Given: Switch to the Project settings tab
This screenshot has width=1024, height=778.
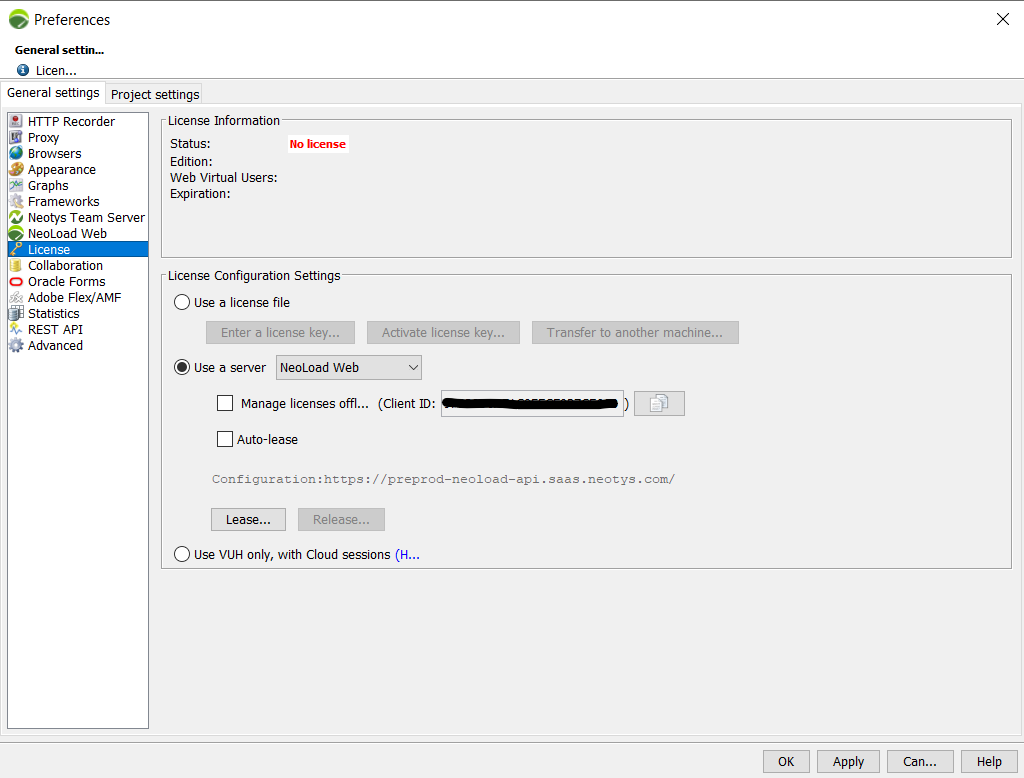Looking at the screenshot, I should (155, 94).
